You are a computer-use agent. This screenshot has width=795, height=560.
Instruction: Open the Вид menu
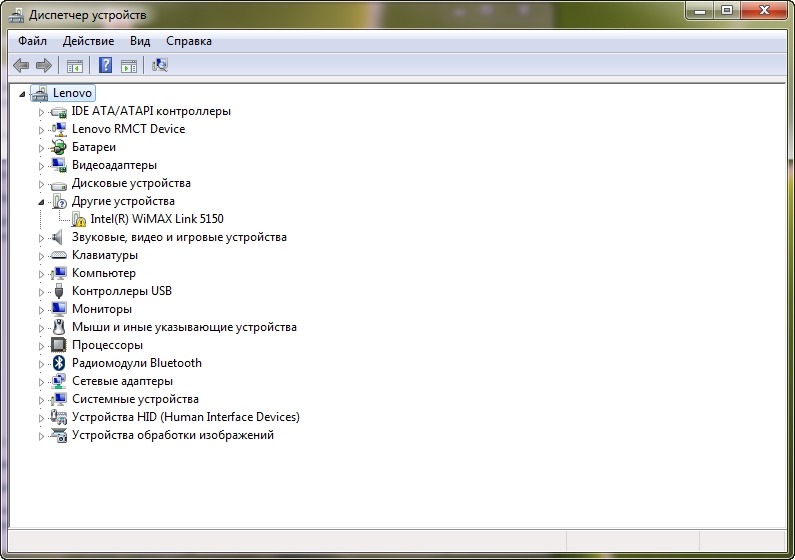[x=140, y=41]
